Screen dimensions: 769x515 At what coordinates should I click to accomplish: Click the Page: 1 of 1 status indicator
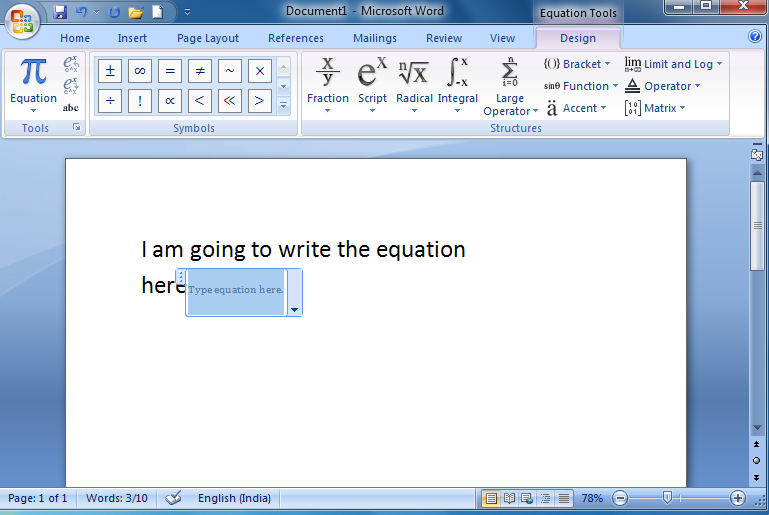pyautogui.click(x=37, y=498)
